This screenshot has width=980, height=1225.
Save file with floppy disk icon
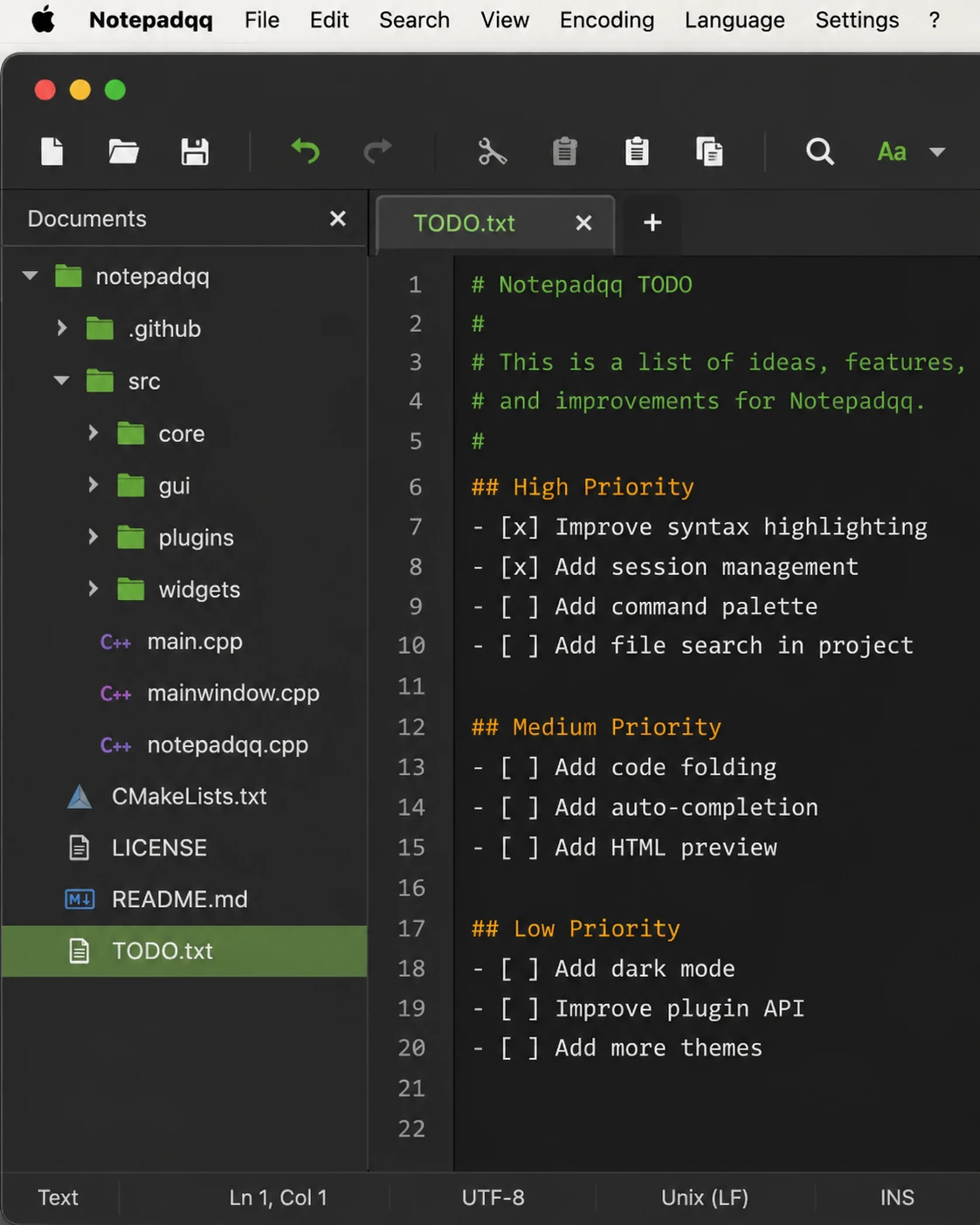click(x=195, y=151)
